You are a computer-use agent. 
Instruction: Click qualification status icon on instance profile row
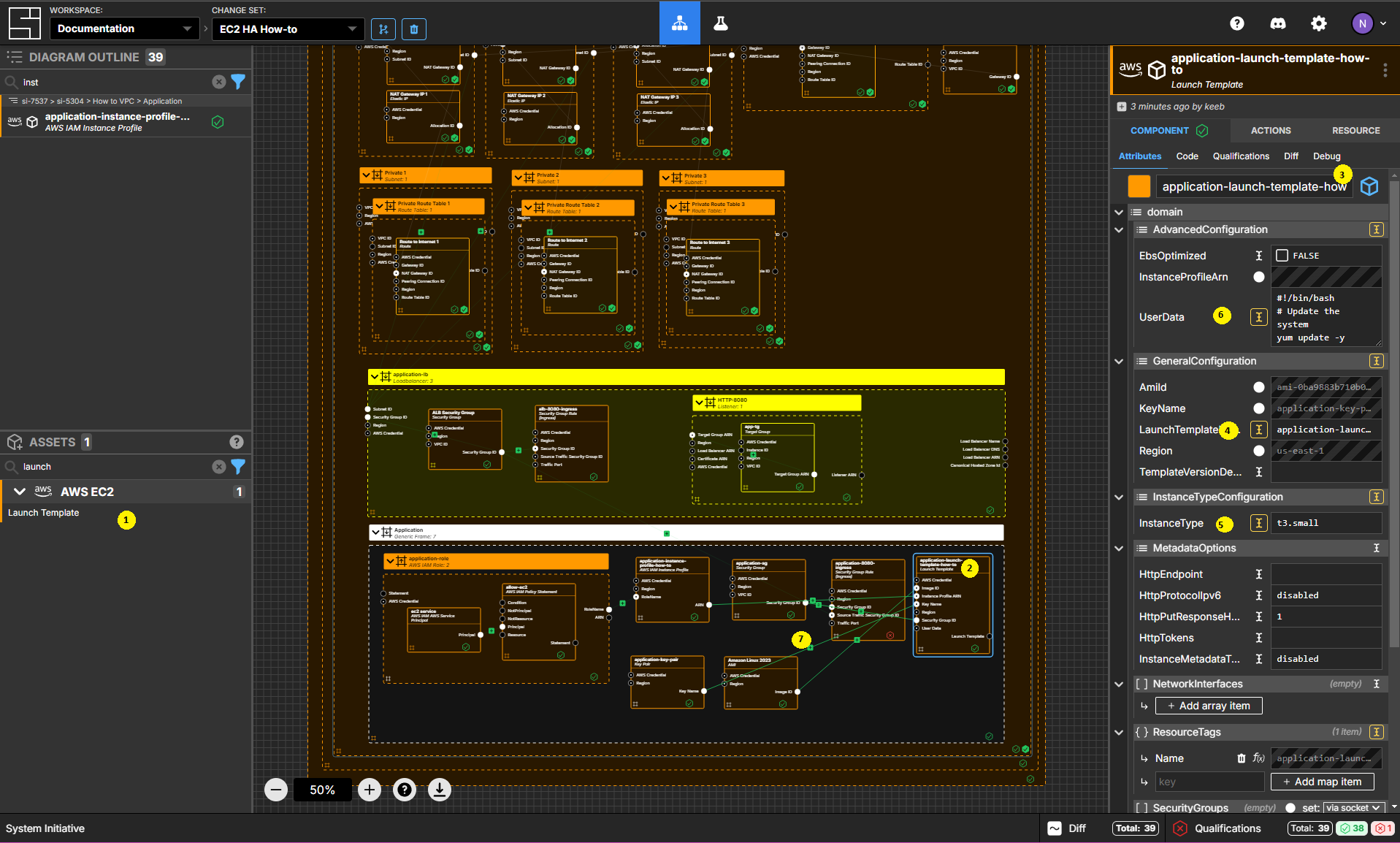point(217,122)
